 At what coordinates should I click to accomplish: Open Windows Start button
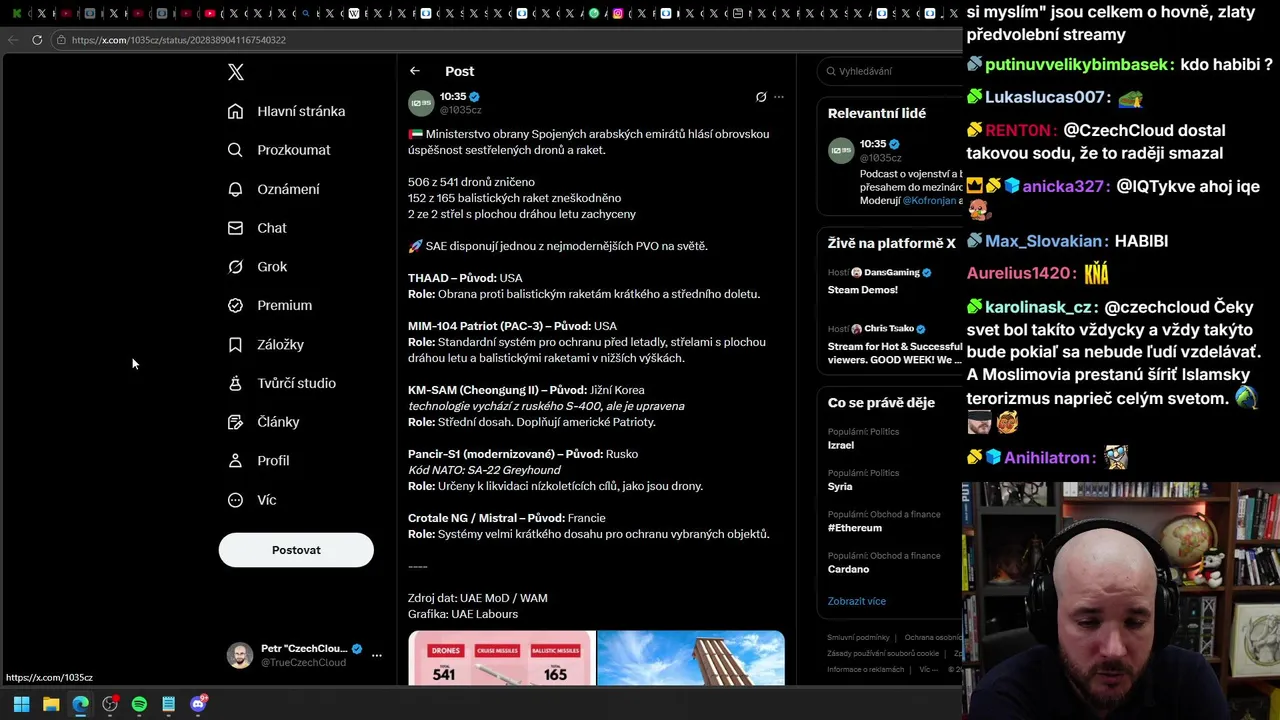21,704
